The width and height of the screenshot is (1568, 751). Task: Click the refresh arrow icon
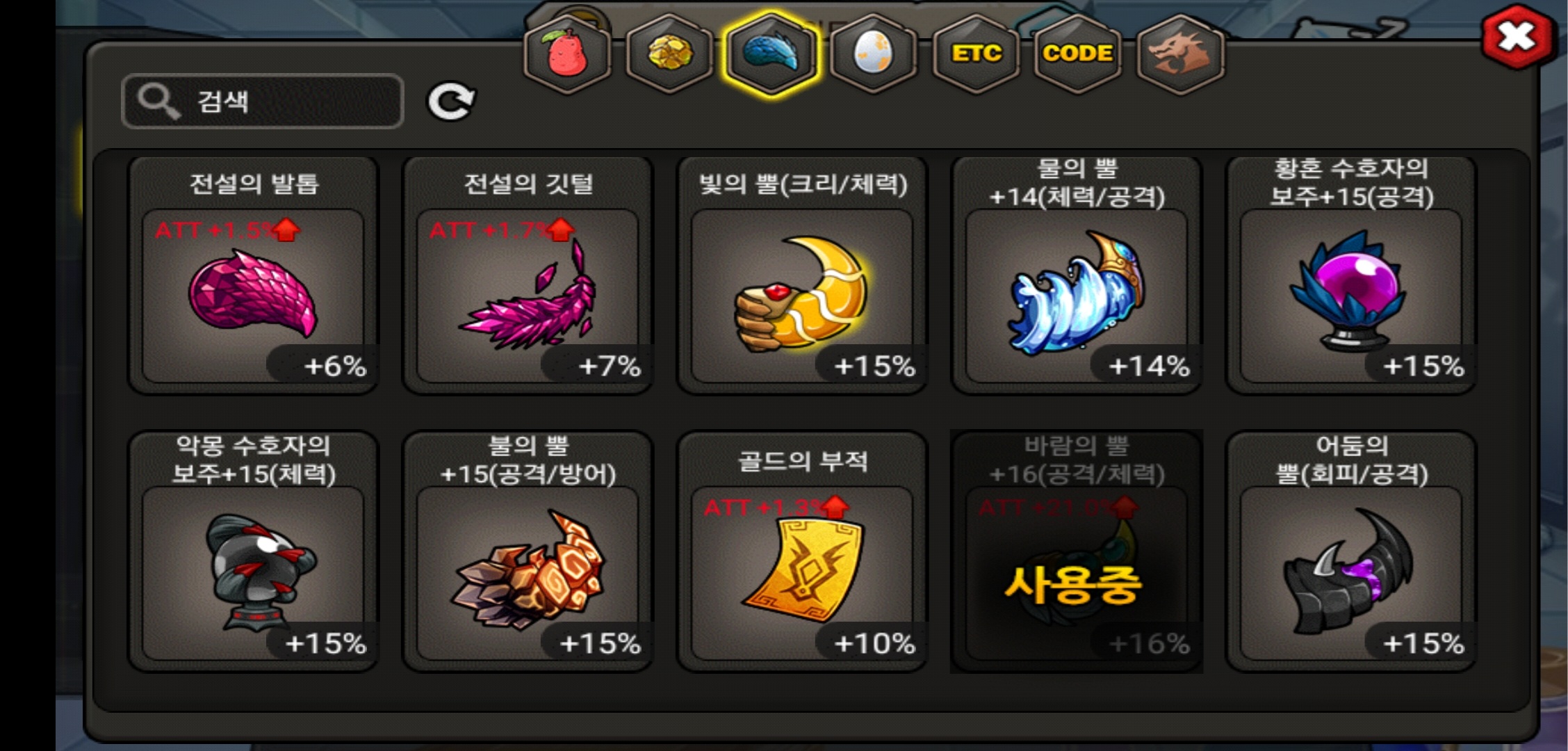point(451,102)
